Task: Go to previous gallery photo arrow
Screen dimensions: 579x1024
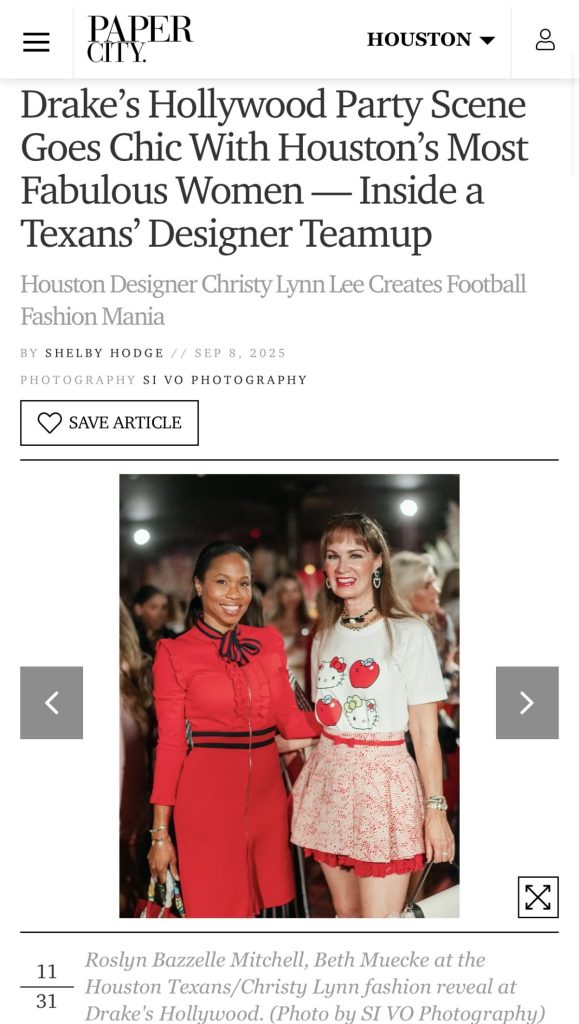Action: point(52,703)
